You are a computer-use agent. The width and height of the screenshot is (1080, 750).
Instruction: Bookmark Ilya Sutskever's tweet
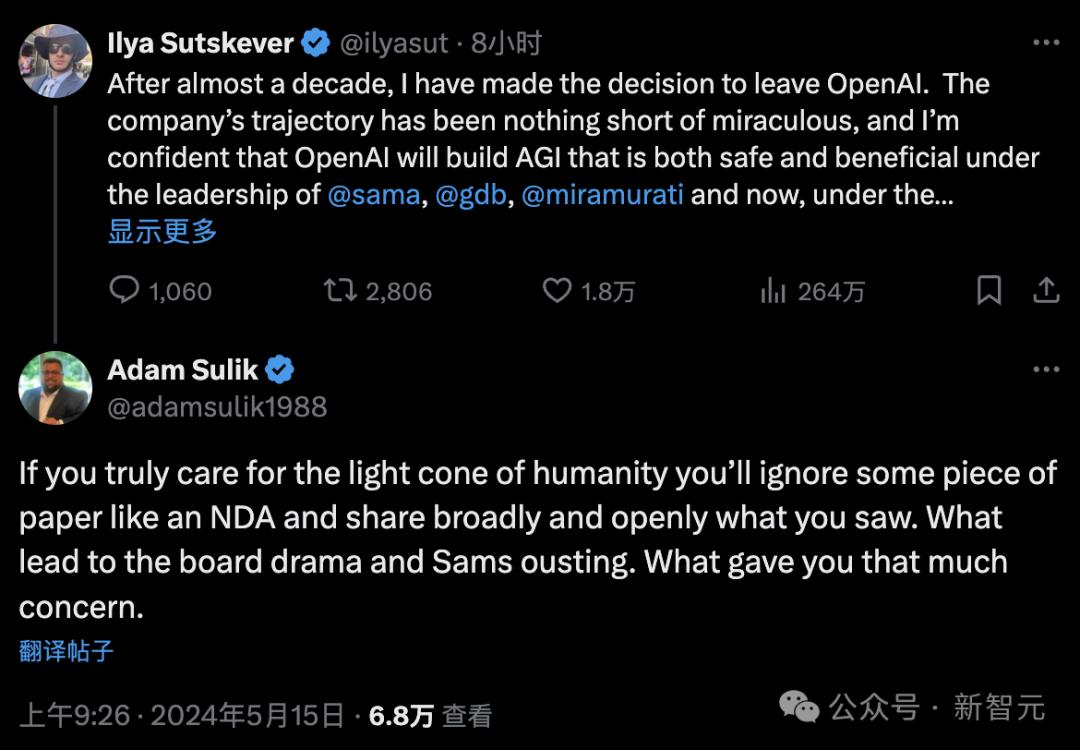988,291
